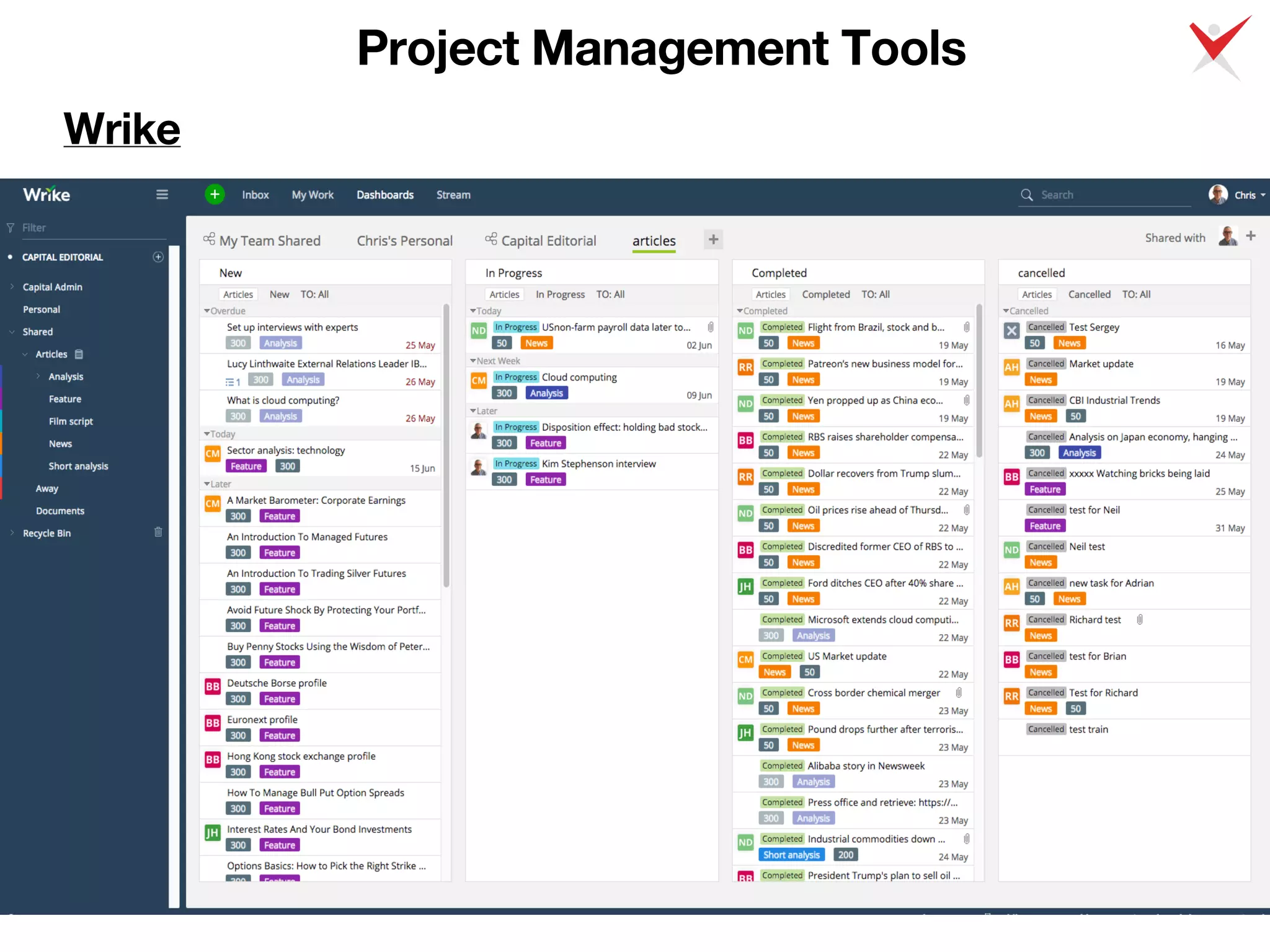Click Feature tag on Sector analysis task
Image resolution: width=1270 pixels, height=952 pixels.
pos(246,466)
